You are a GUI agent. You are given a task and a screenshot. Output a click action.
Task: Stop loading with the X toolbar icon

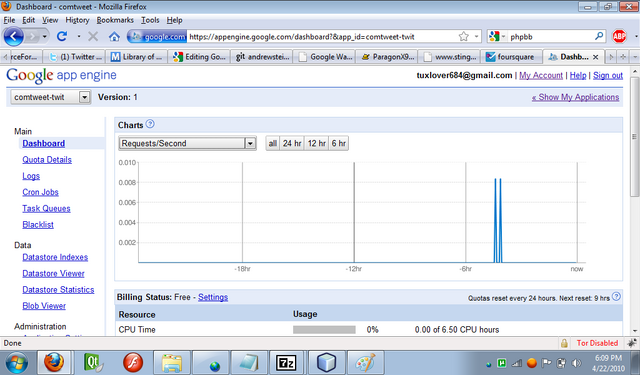tap(93, 37)
